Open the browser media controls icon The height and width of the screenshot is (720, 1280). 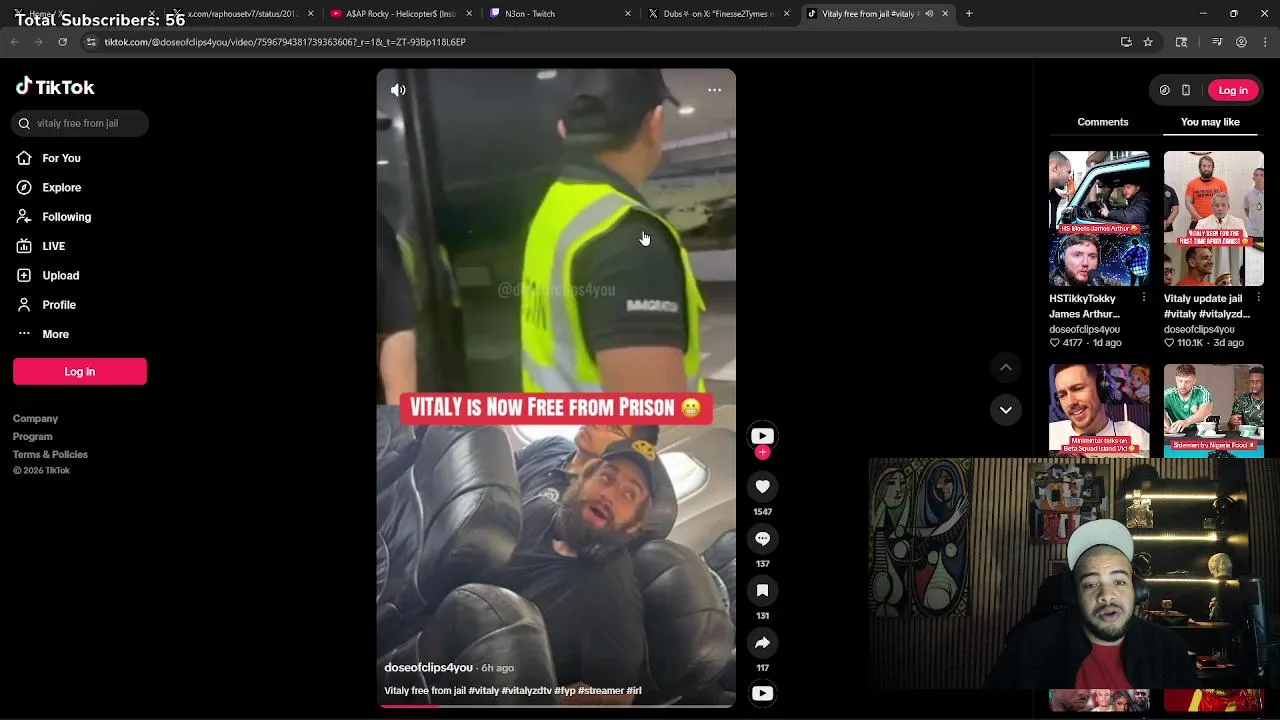coord(1217,42)
